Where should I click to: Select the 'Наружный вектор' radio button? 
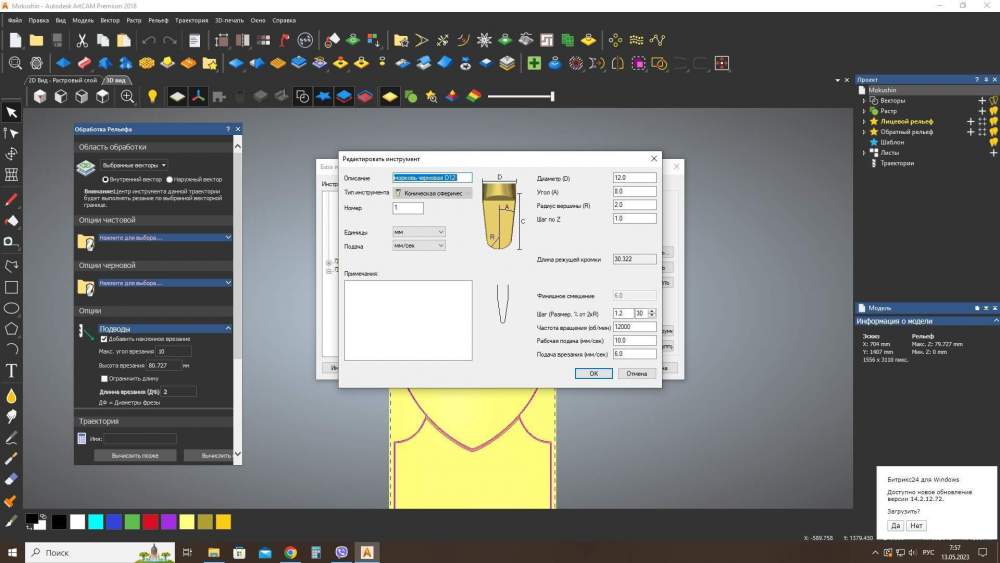169,179
